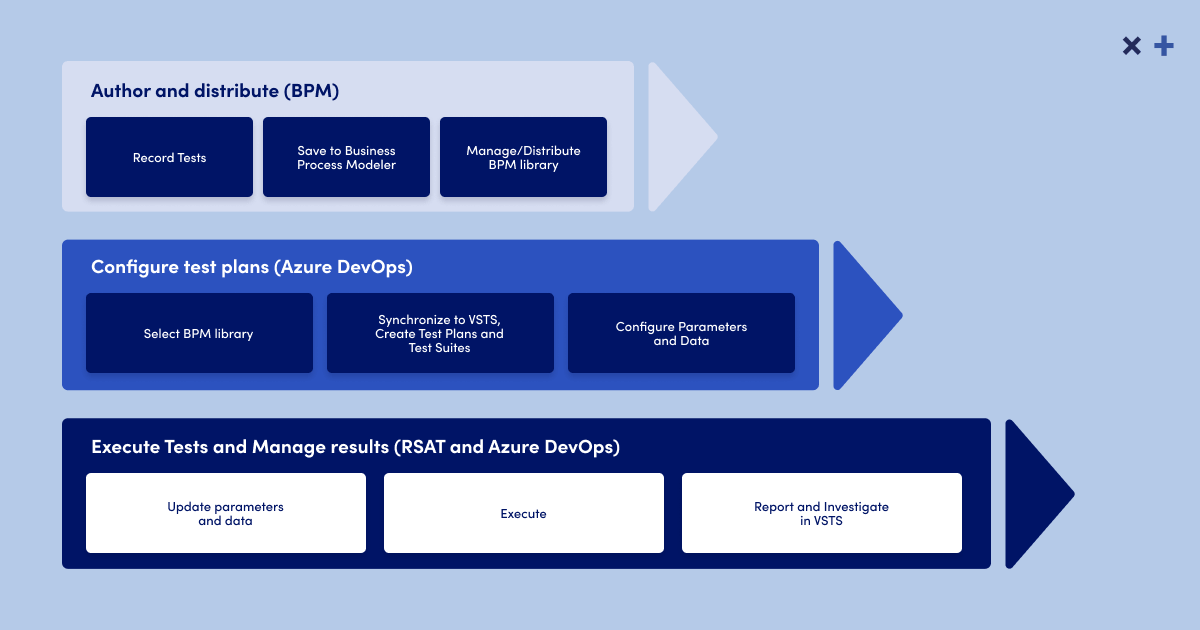Click empty space in the light lavender banner

point(500,88)
